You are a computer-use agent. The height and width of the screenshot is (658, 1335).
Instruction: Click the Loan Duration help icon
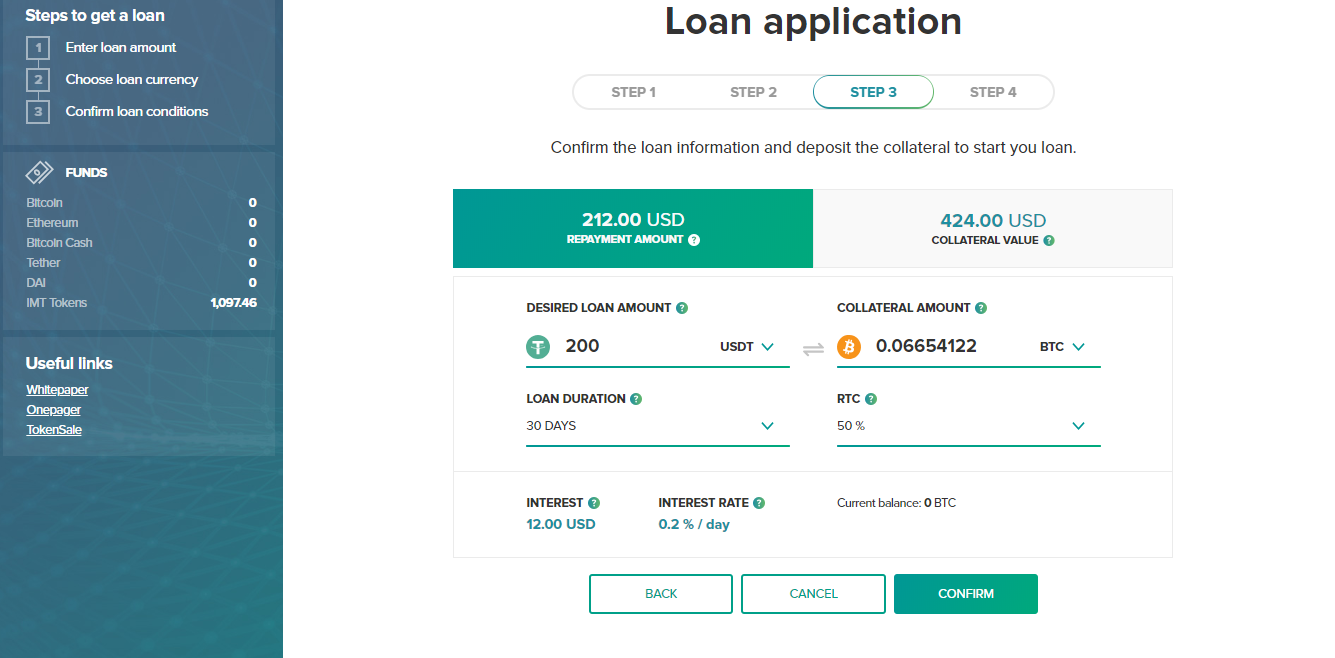click(x=636, y=399)
